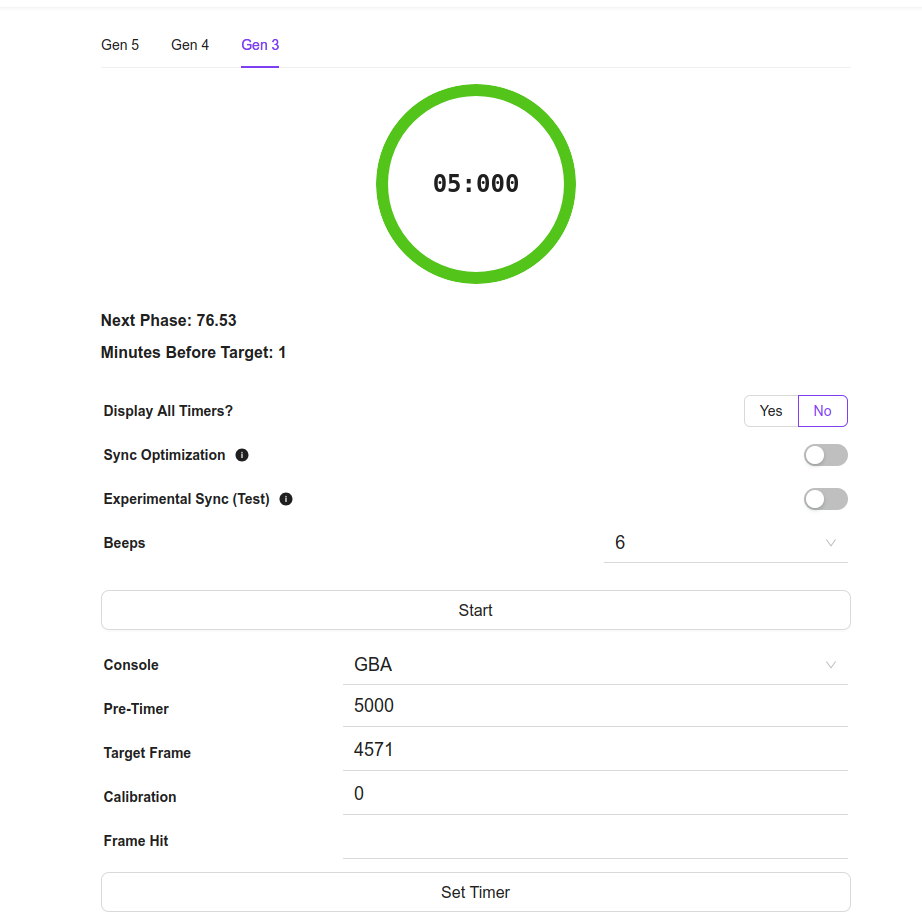922x924 pixels.
Task: Click the "Calibration" label
Action: pyautogui.click(x=140, y=797)
